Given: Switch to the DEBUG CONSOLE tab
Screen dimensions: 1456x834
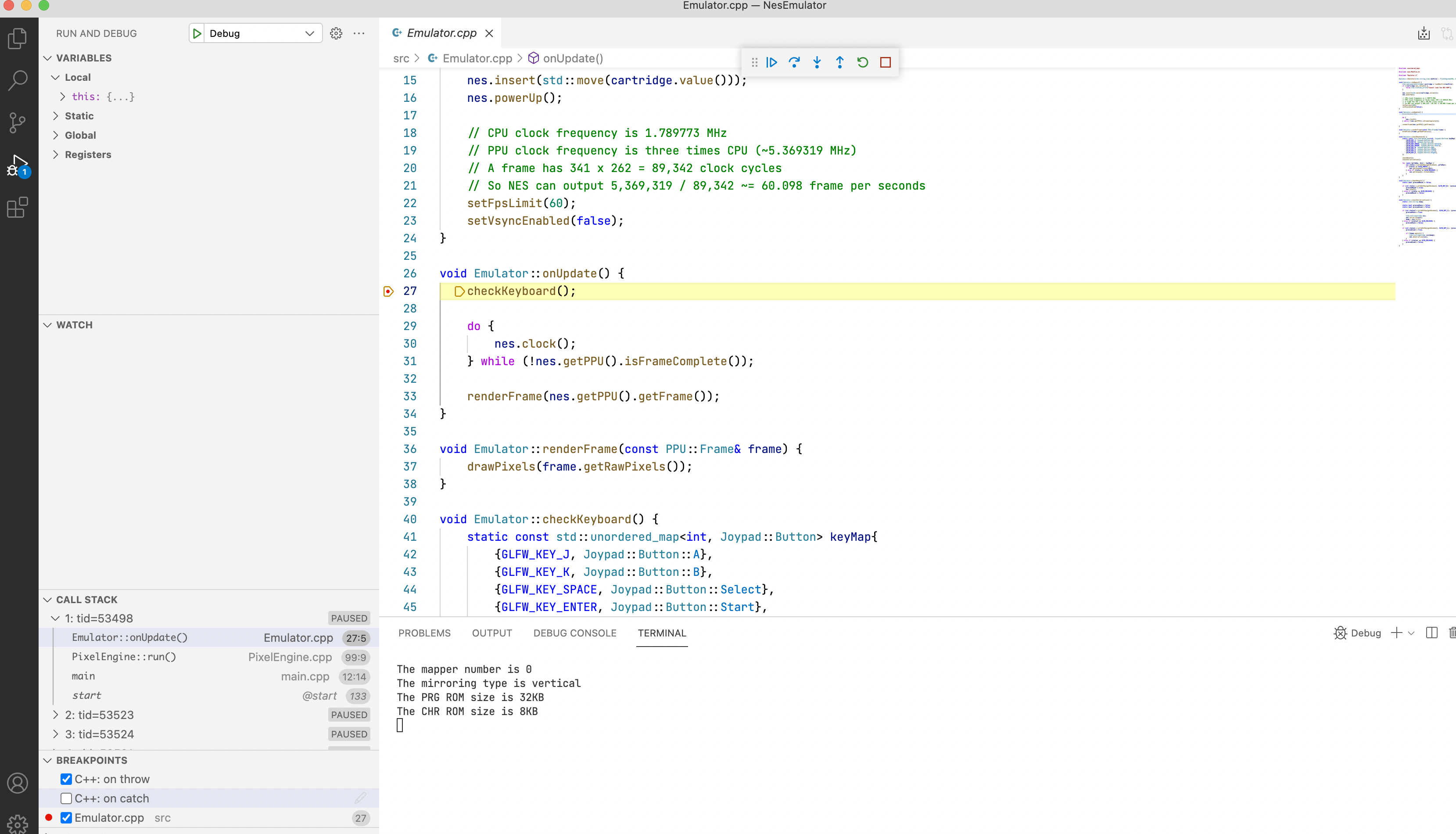Looking at the screenshot, I should point(575,633).
